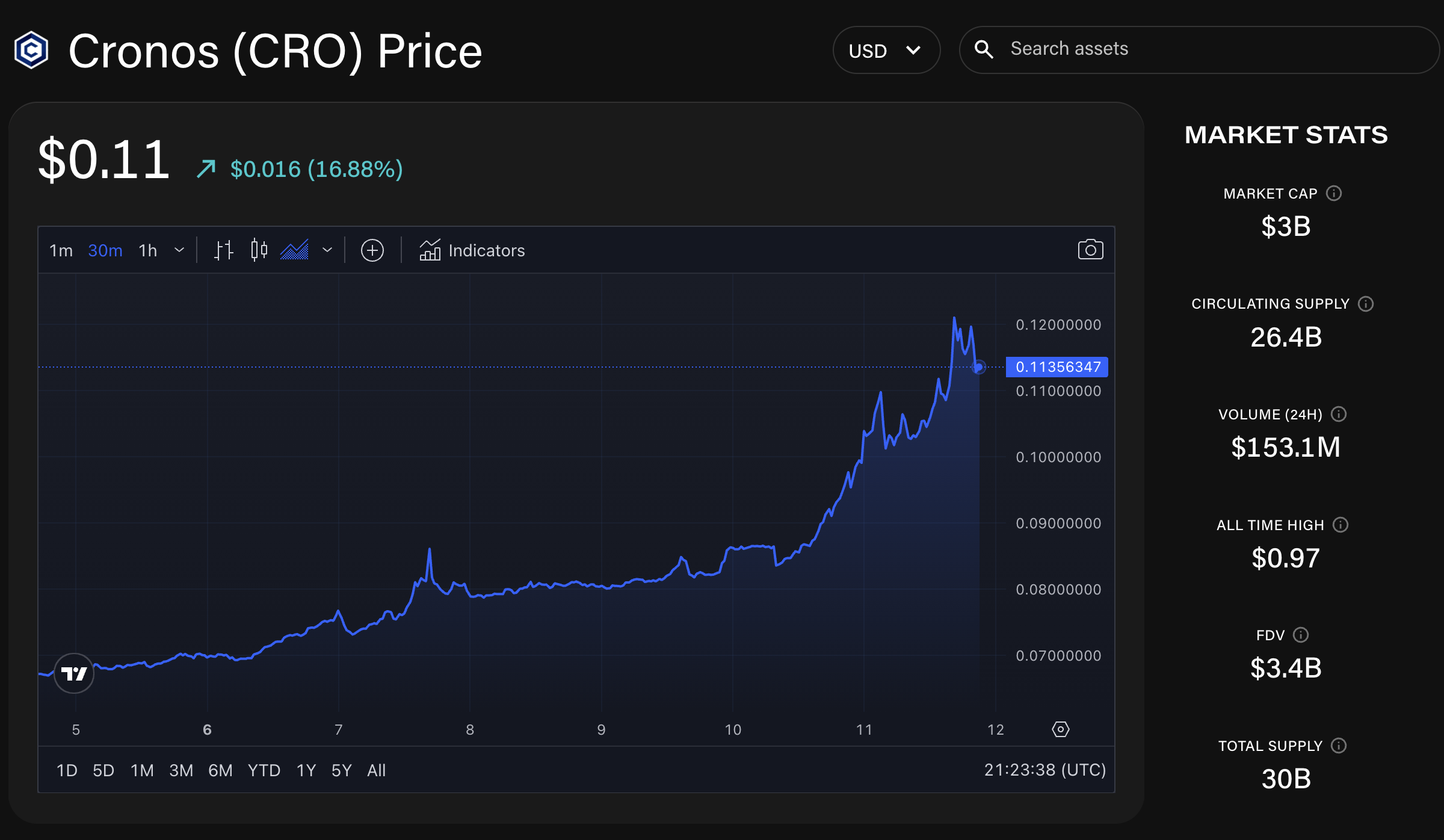
Task: Click the All Time High info icon
Action: point(1341,525)
